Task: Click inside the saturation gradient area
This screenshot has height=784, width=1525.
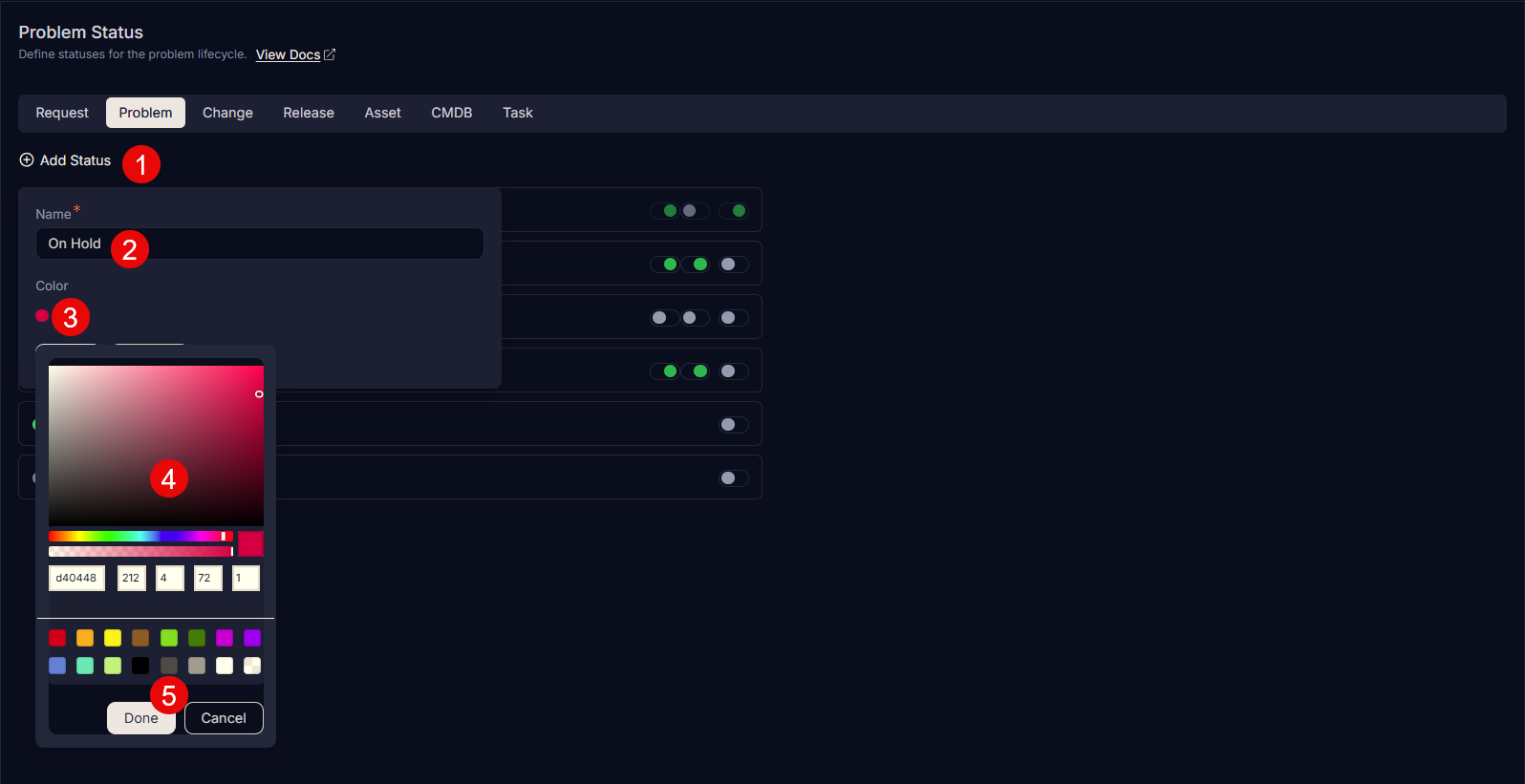Action: 156,445
